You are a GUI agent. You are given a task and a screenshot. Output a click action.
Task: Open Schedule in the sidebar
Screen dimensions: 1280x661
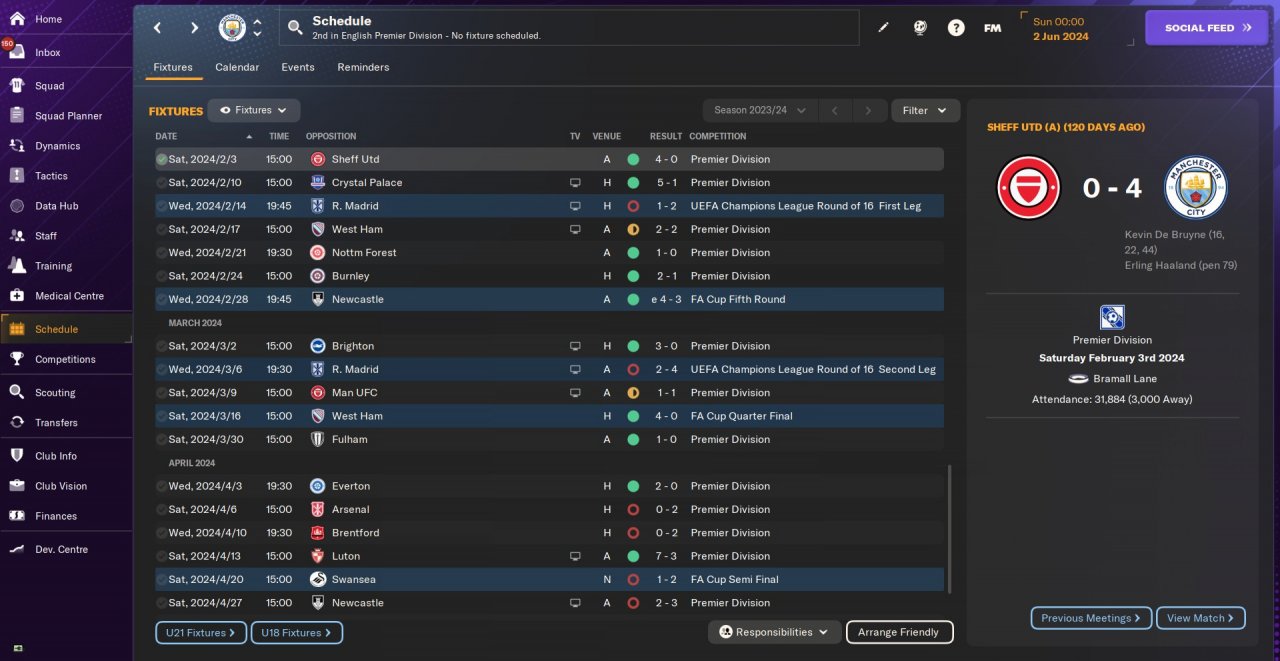pyautogui.click(x=56, y=329)
